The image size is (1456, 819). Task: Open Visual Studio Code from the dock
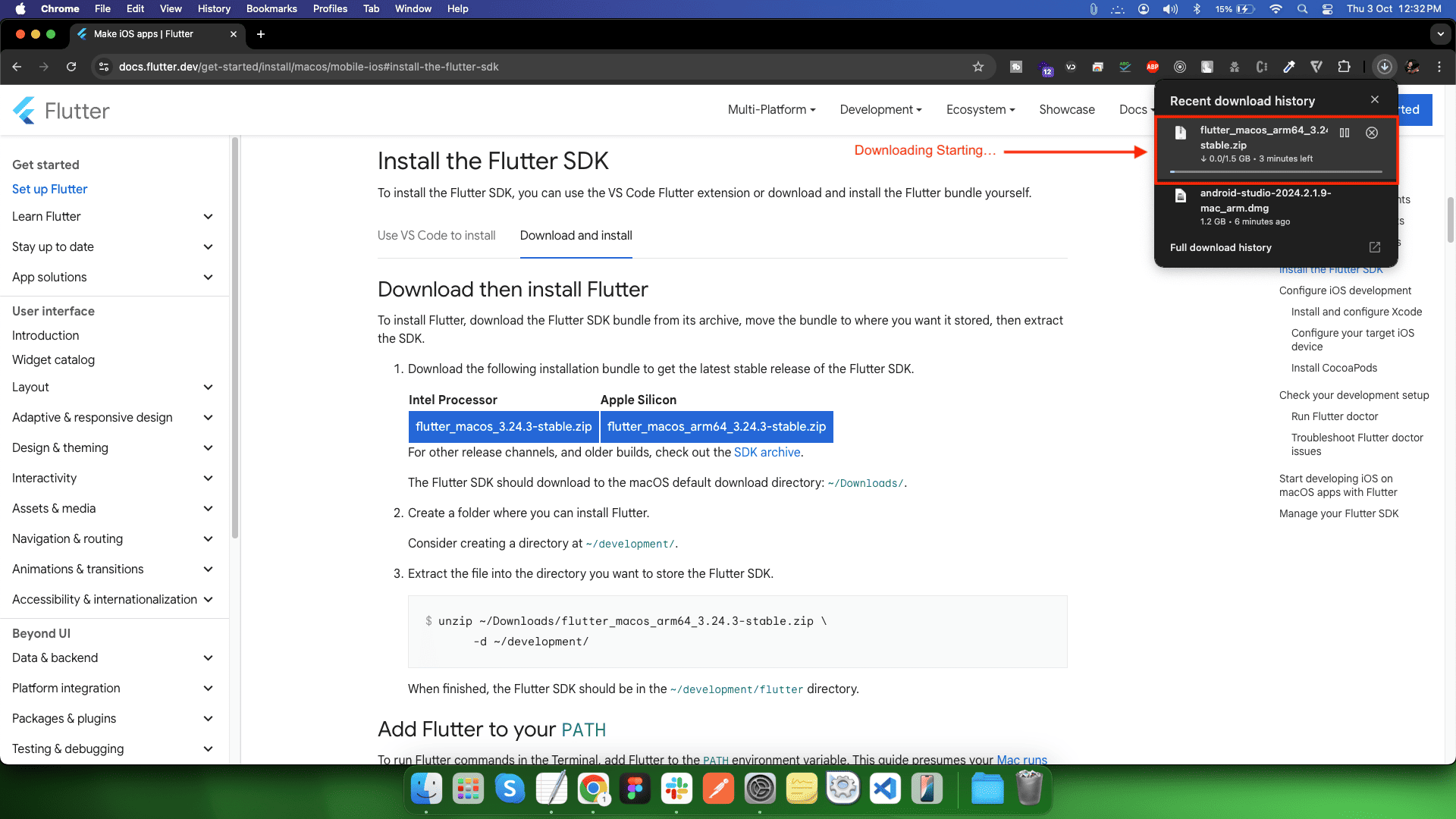885,789
